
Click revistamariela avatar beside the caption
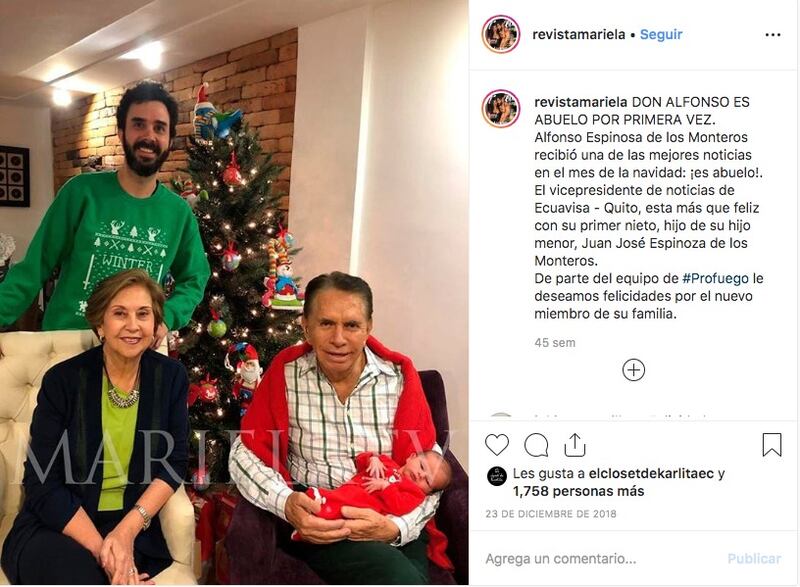click(x=501, y=109)
